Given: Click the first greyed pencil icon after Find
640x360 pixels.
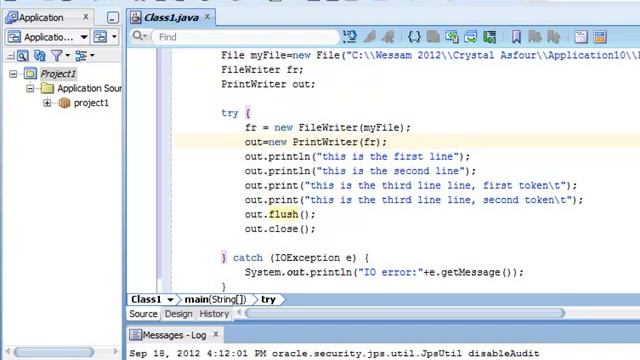Looking at the screenshot, I should tap(369, 37).
